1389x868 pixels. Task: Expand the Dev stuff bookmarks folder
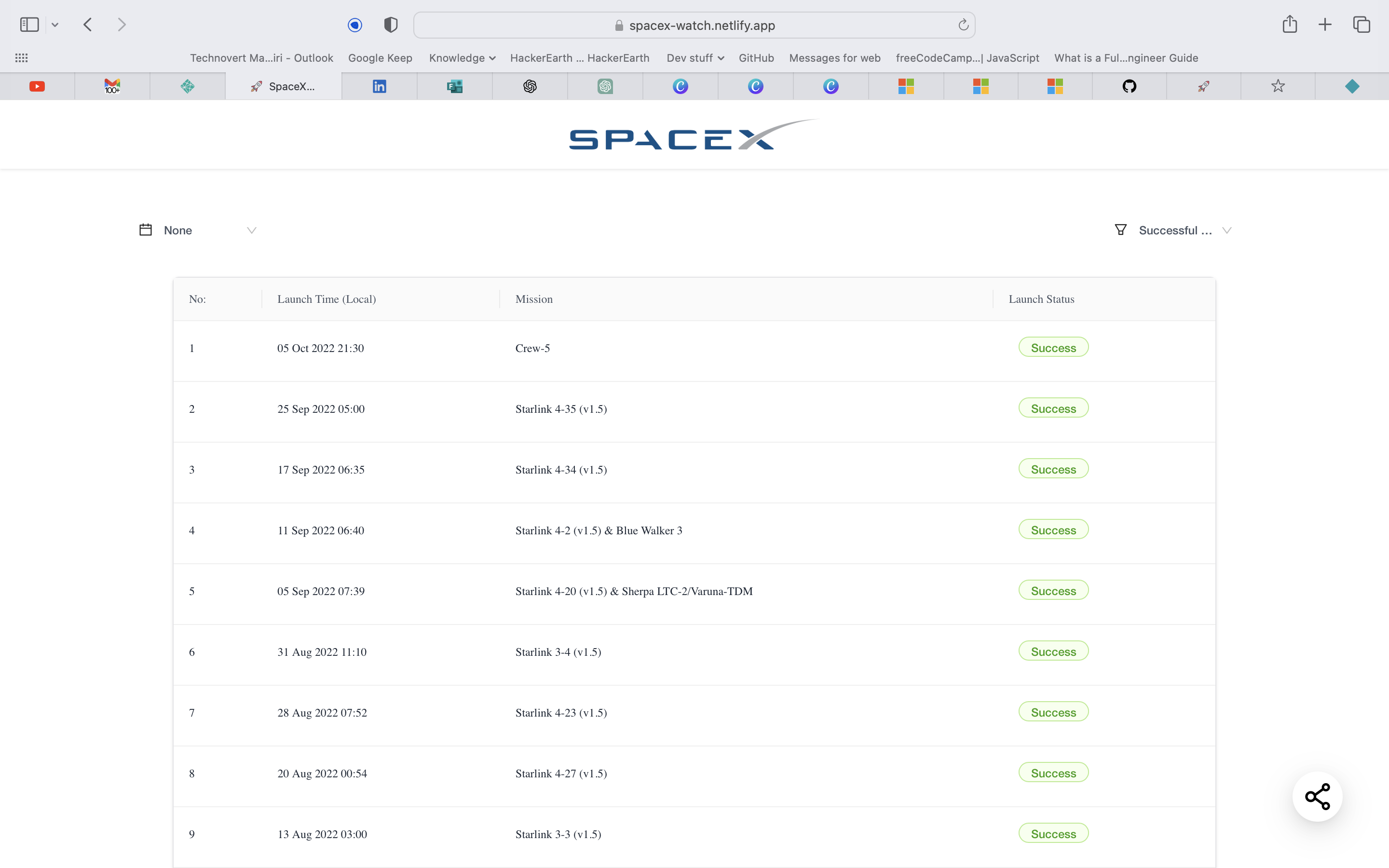695,58
